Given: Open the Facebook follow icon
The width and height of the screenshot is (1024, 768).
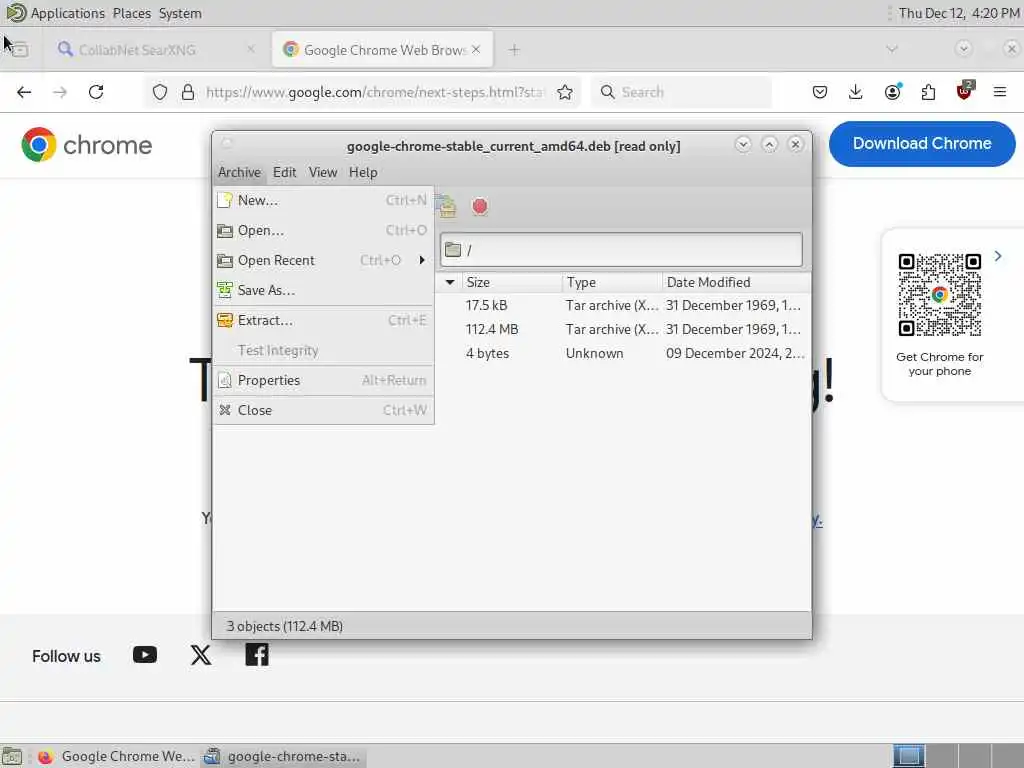Looking at the screenshot, I should (x=257, y=654).
